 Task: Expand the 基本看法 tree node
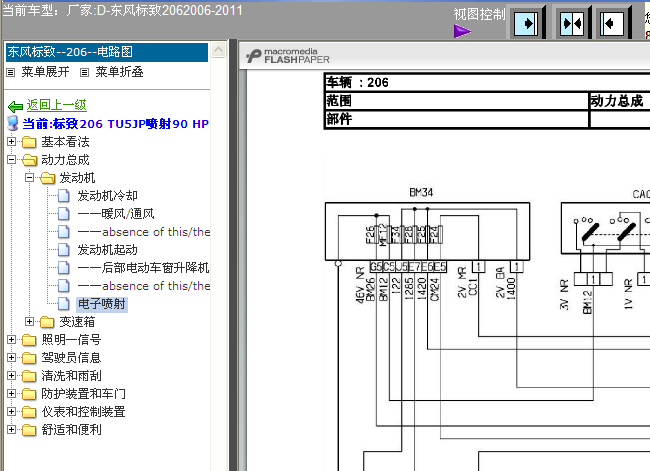pyautogui.click(x=12, y=142)
